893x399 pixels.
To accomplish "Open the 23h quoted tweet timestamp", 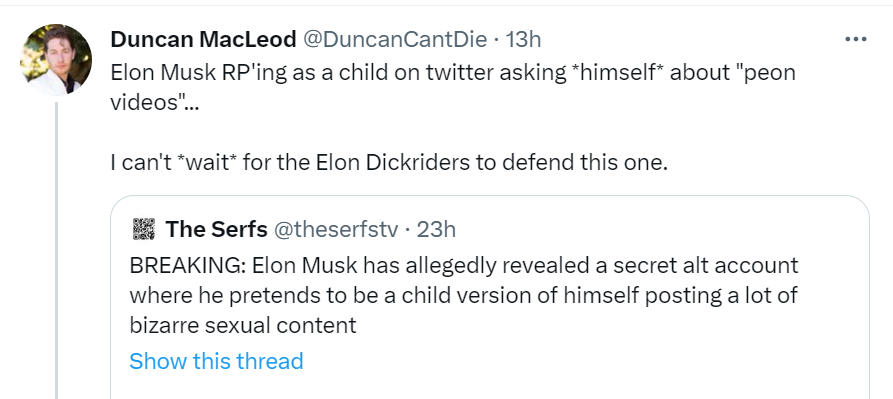I will [436, 229].
